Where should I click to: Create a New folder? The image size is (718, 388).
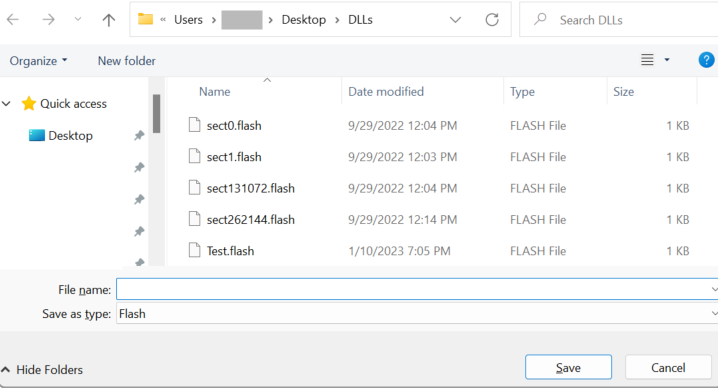coord(126,60)
